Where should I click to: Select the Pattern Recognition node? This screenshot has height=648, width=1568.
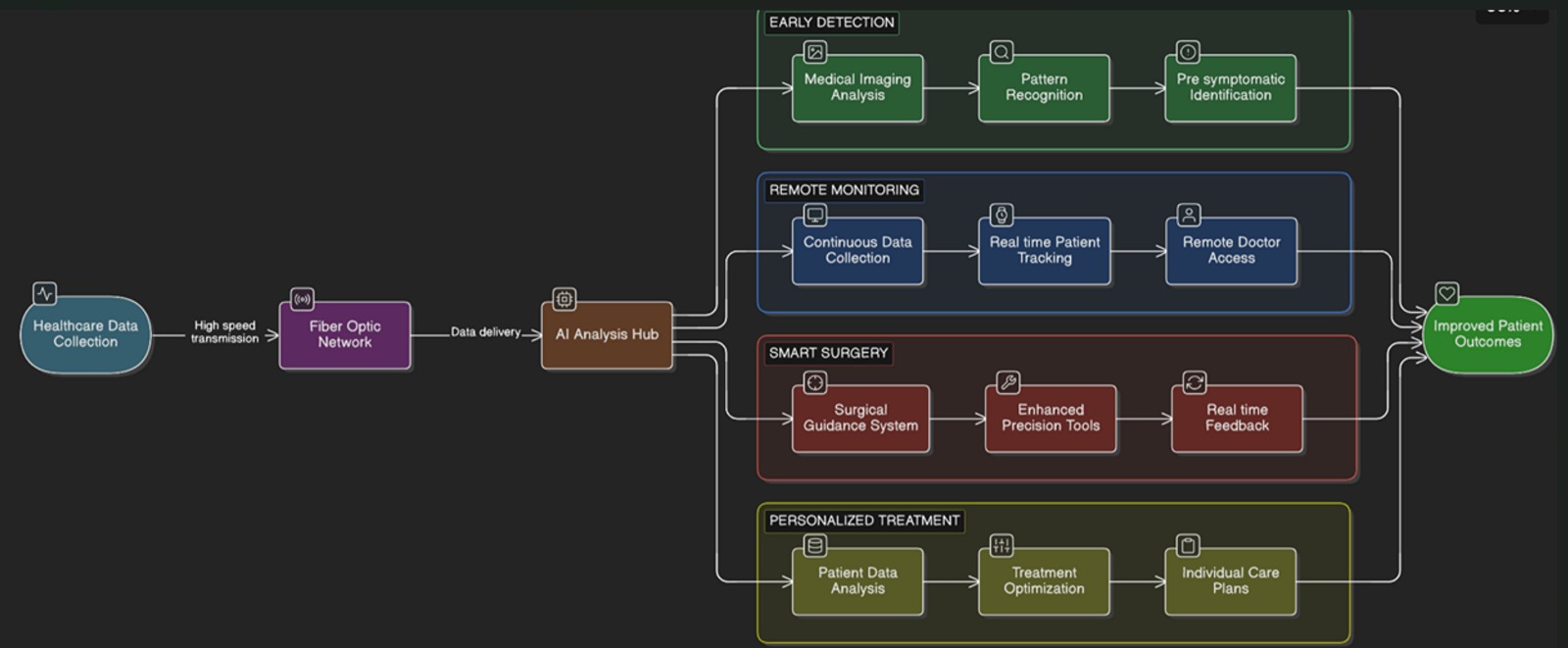(x=1044, y=88)
